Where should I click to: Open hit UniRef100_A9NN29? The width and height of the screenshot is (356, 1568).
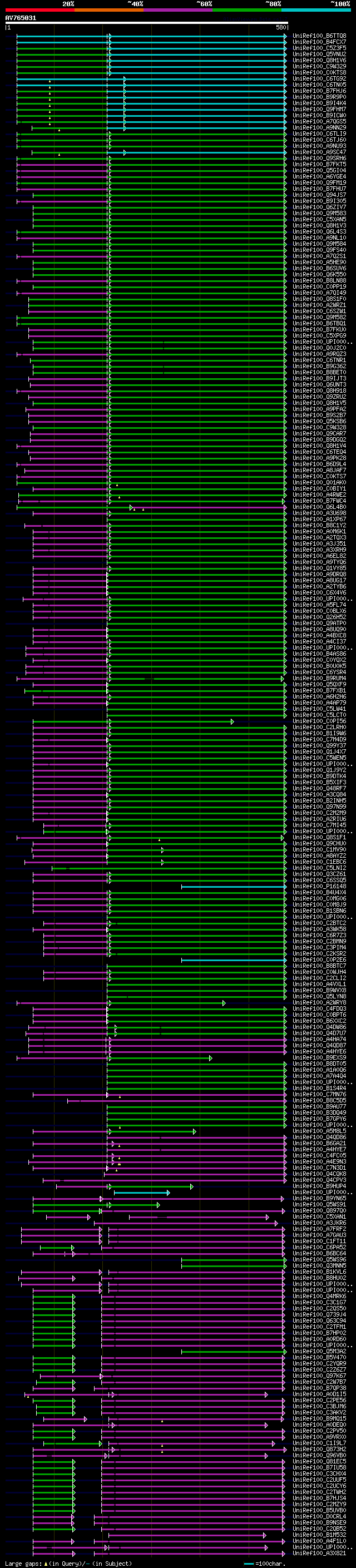(x=319, y=128)
